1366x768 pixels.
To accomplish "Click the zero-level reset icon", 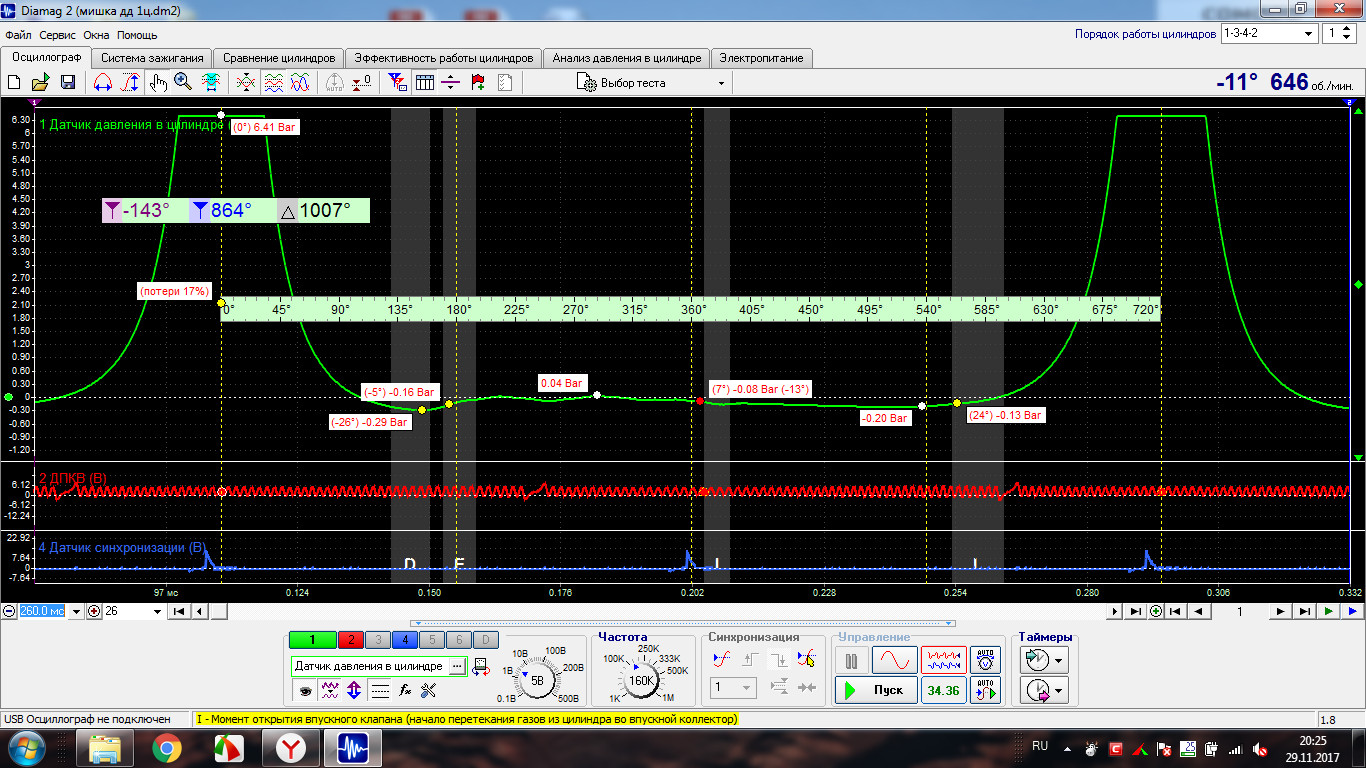I will tap(362, 83).
